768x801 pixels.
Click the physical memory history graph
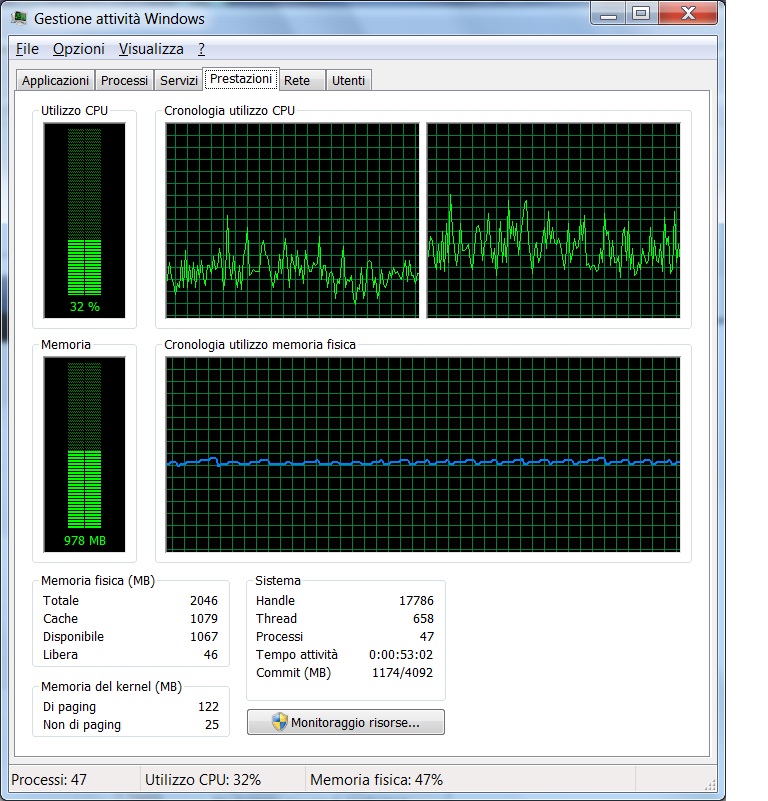[423, 454]
